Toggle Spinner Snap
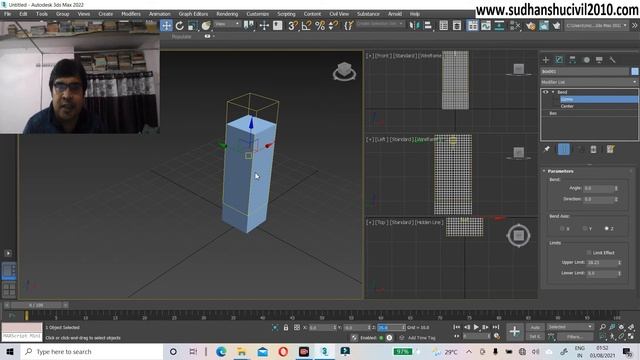The height and width of the screenshot is (360, 640). pos(333,26)
